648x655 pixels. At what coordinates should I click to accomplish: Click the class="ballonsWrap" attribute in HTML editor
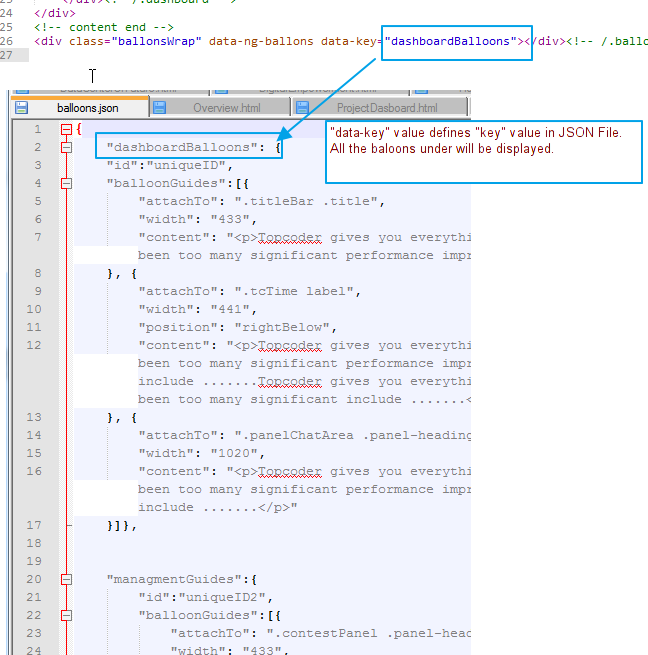(135, 41)
